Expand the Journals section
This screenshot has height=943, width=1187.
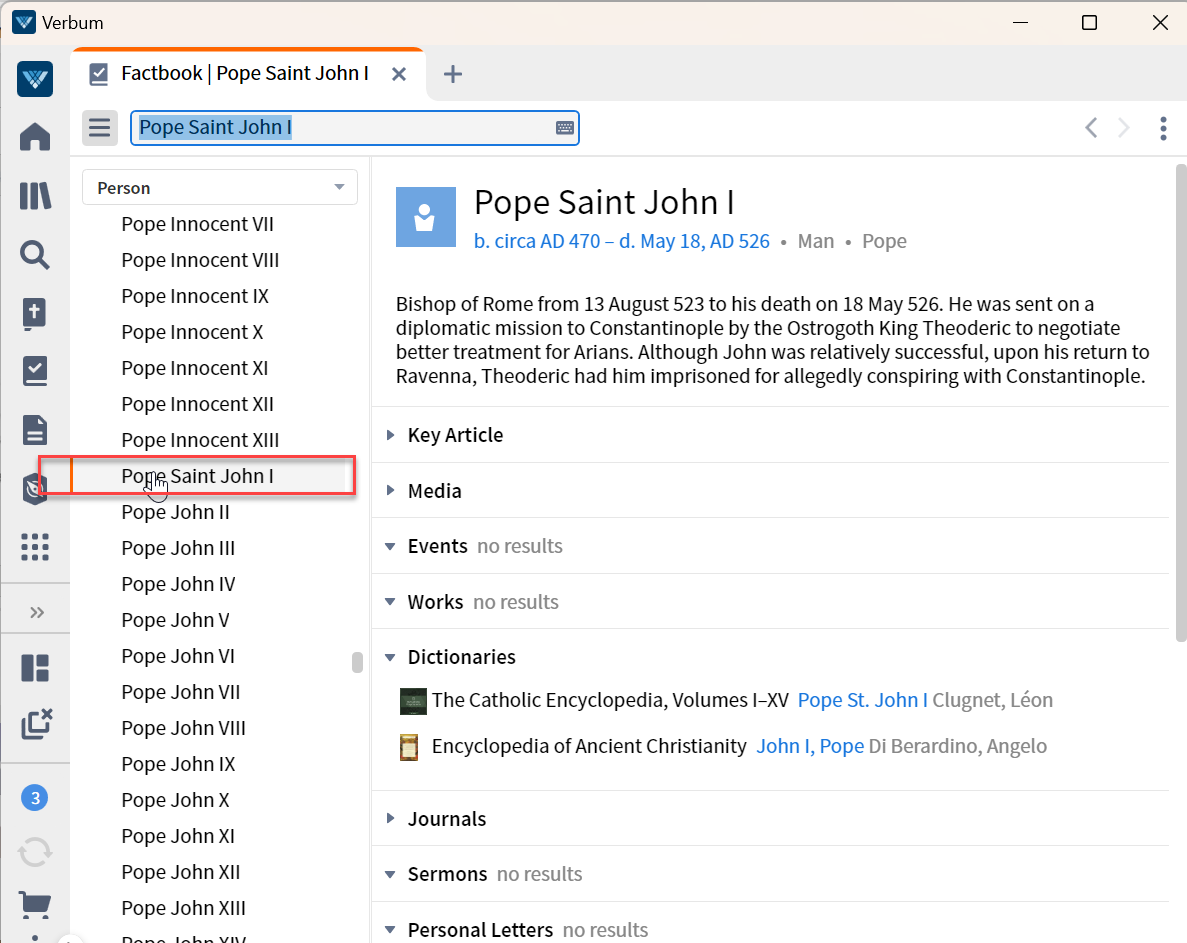[390, 818]
